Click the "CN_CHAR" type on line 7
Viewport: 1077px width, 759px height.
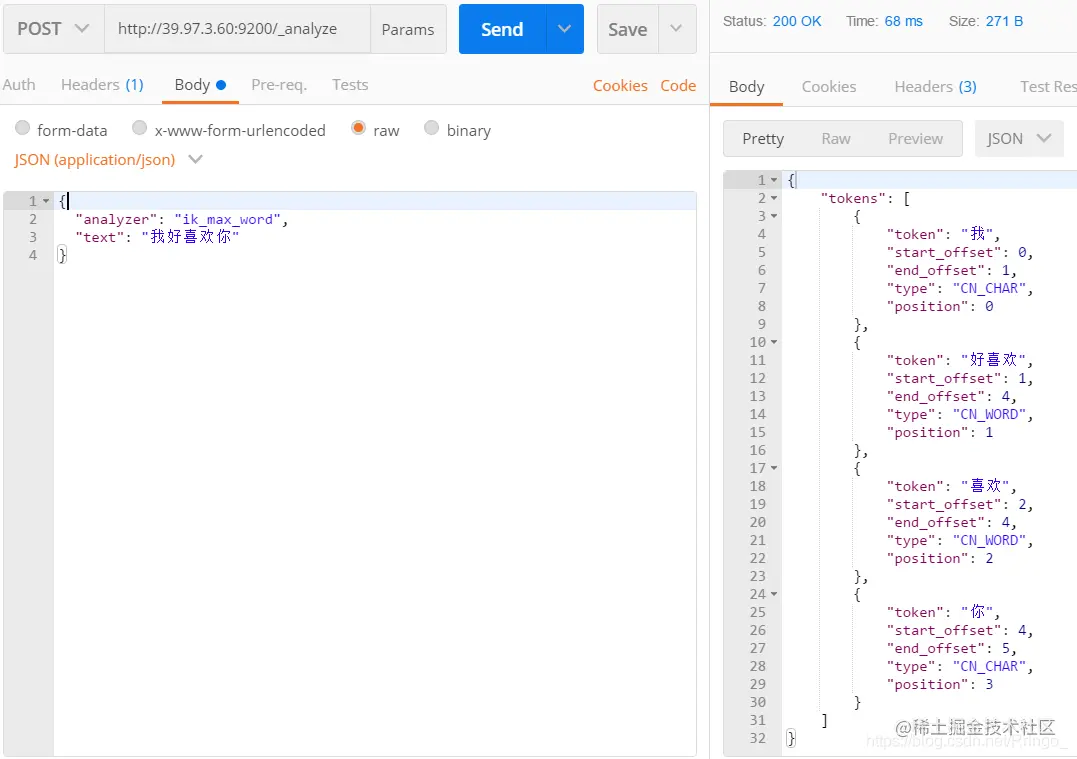click(989, 288)
